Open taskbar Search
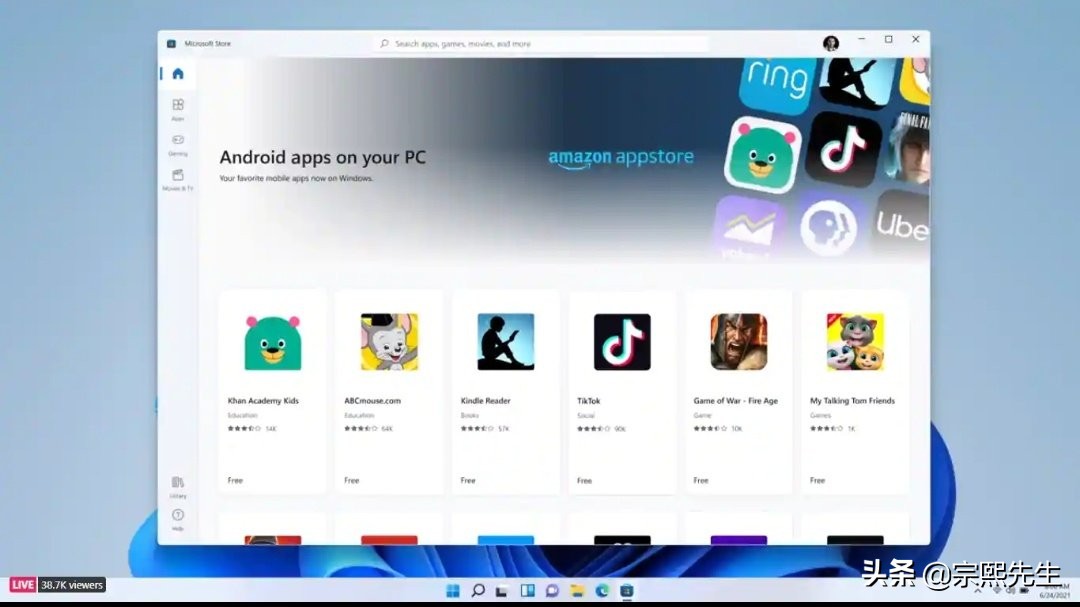1080x607 pixels. 478,590
